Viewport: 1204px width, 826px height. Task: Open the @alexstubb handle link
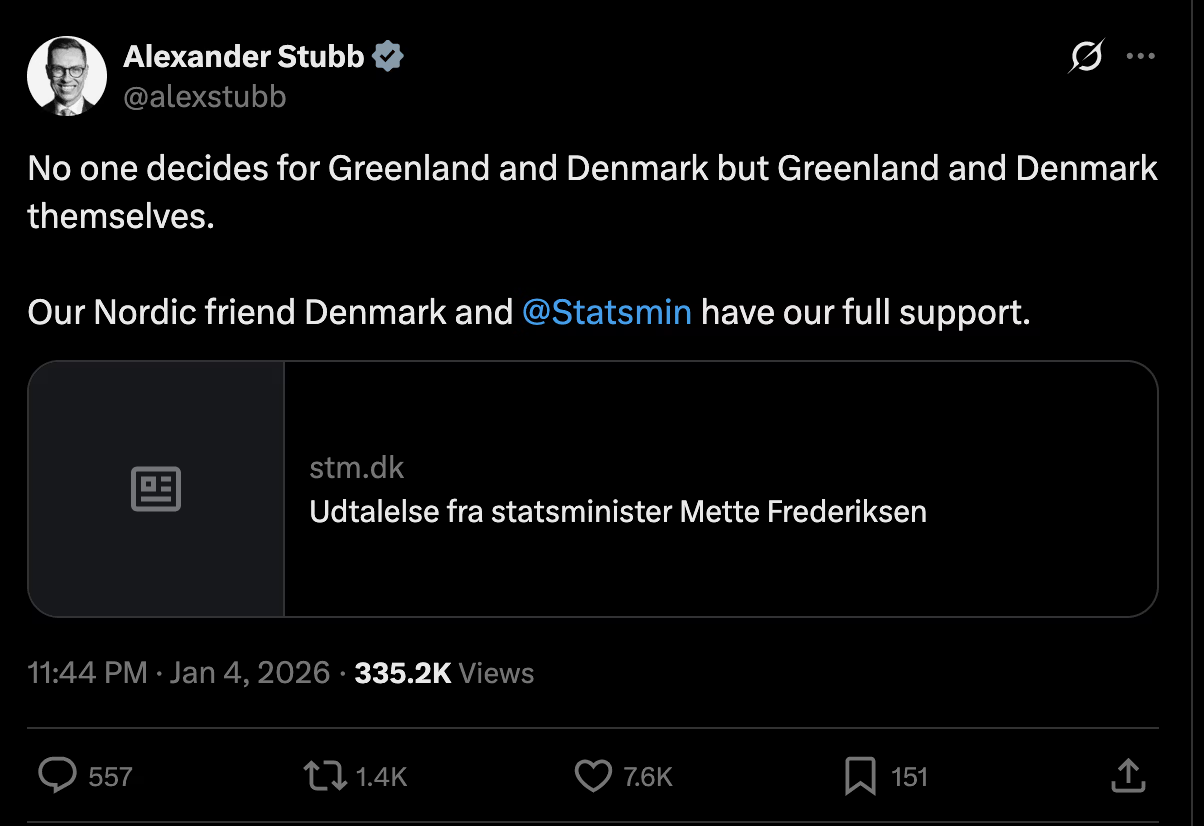click(204, 96)
